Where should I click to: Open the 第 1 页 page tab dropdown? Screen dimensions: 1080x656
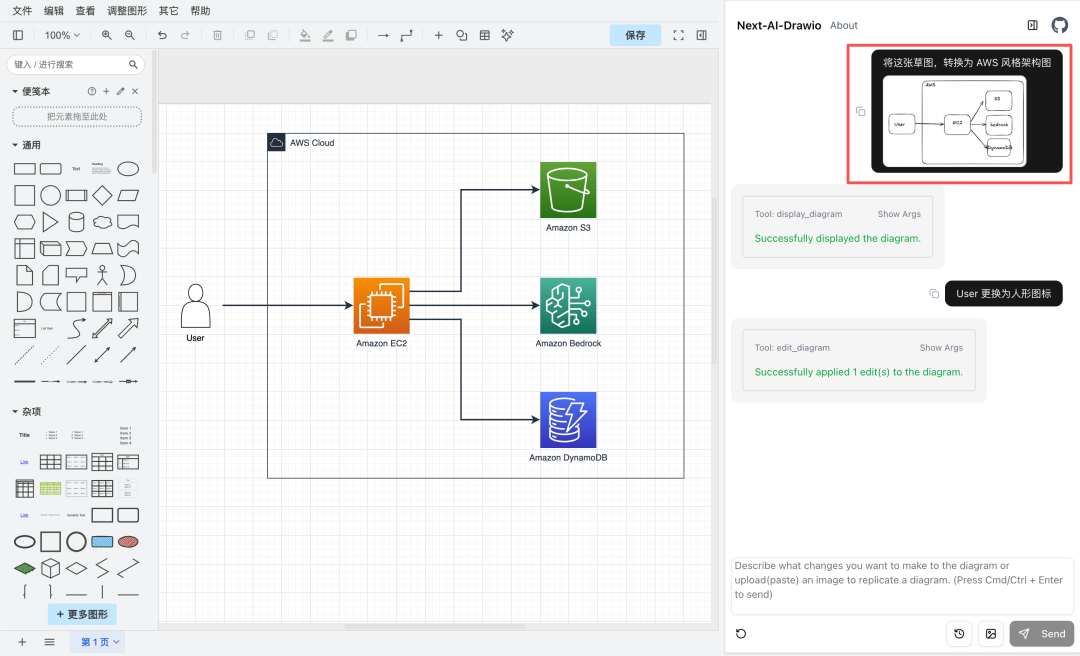pos(100,642)
